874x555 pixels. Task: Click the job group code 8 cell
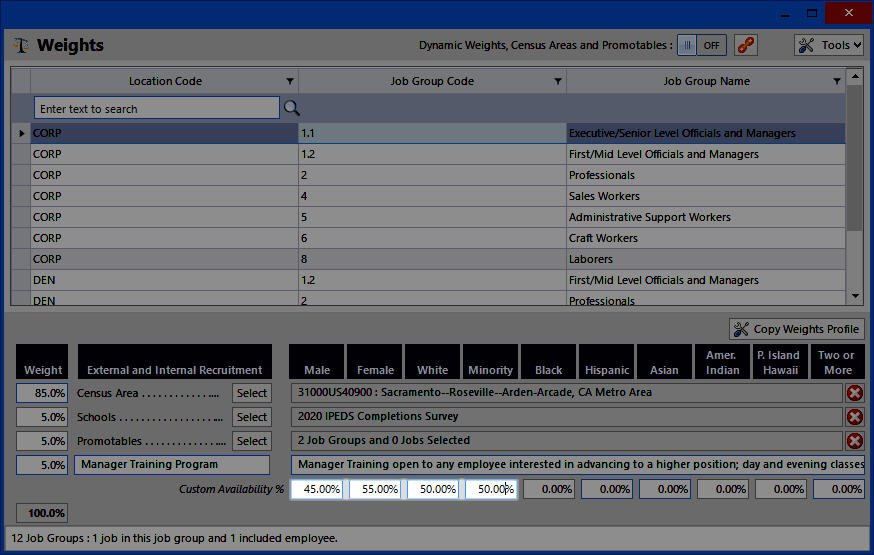432,259
